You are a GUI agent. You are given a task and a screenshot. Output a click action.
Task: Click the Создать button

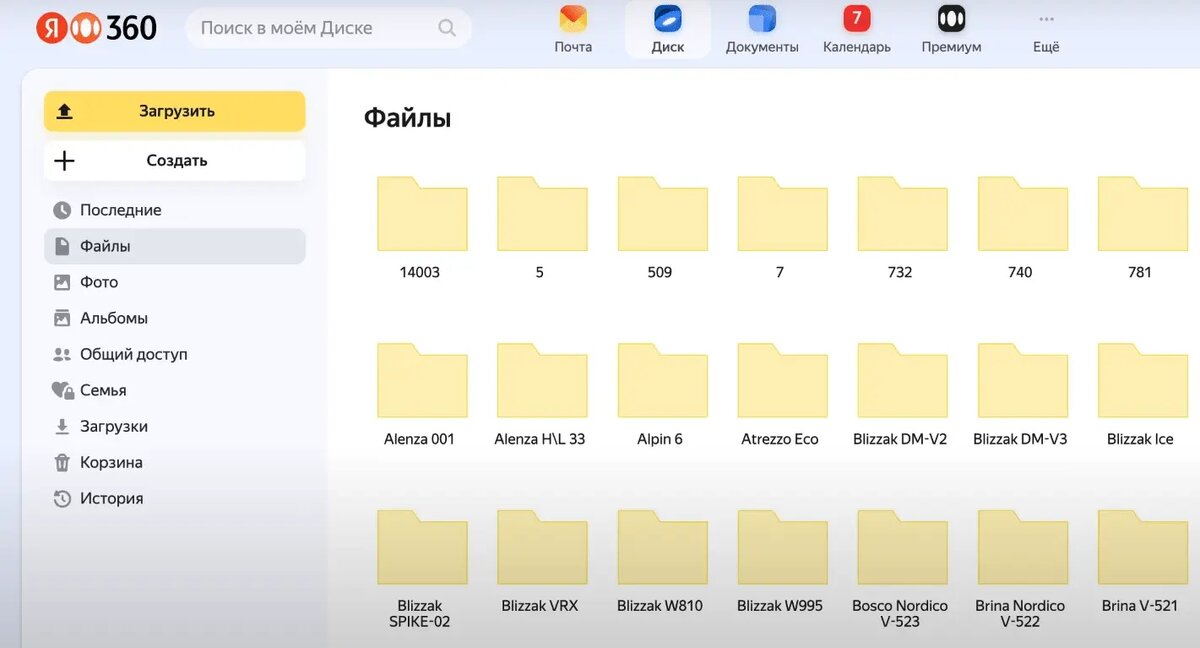pyautogui.click(x=174, y=160)
